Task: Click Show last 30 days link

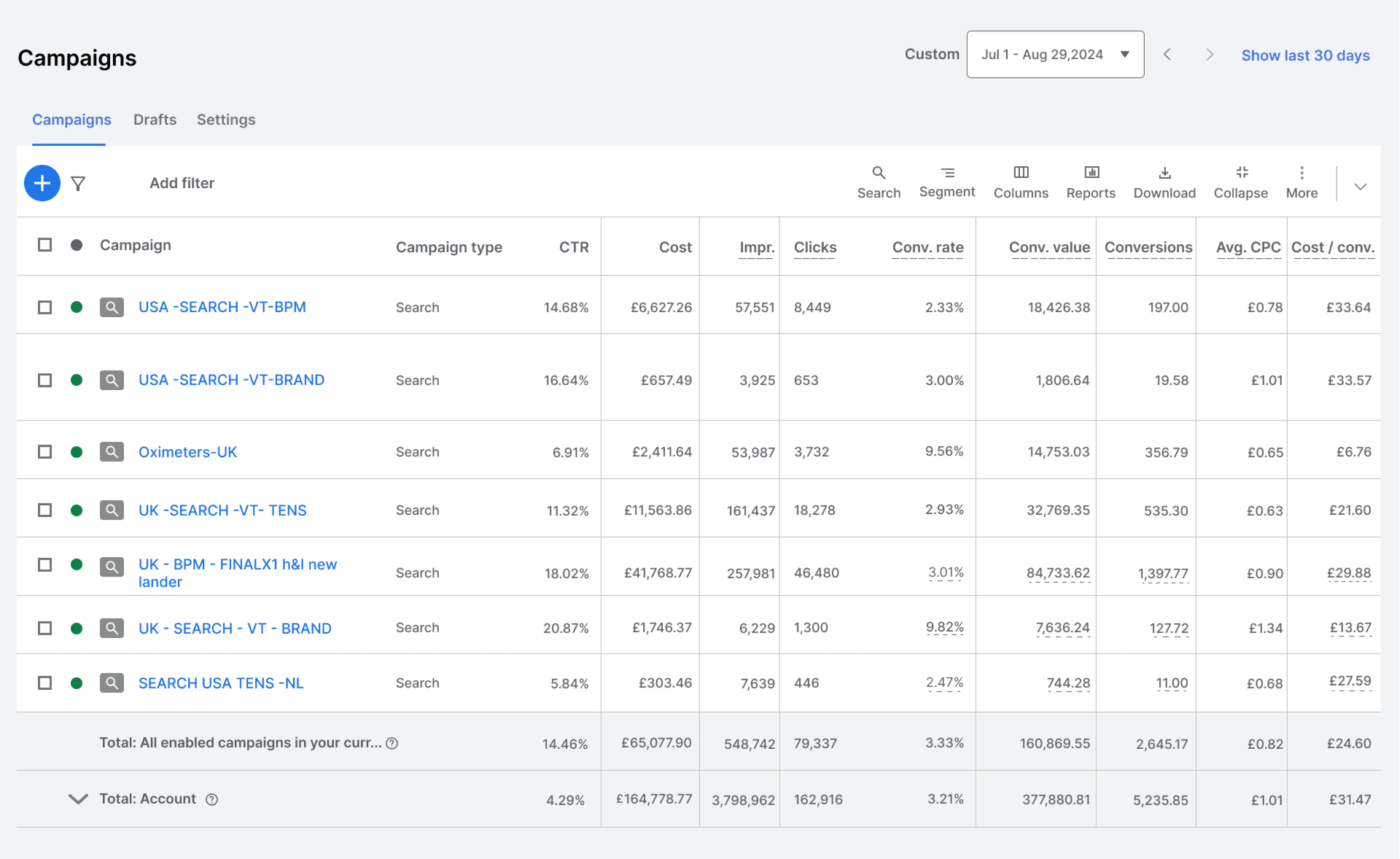Action: point(1305,55)
